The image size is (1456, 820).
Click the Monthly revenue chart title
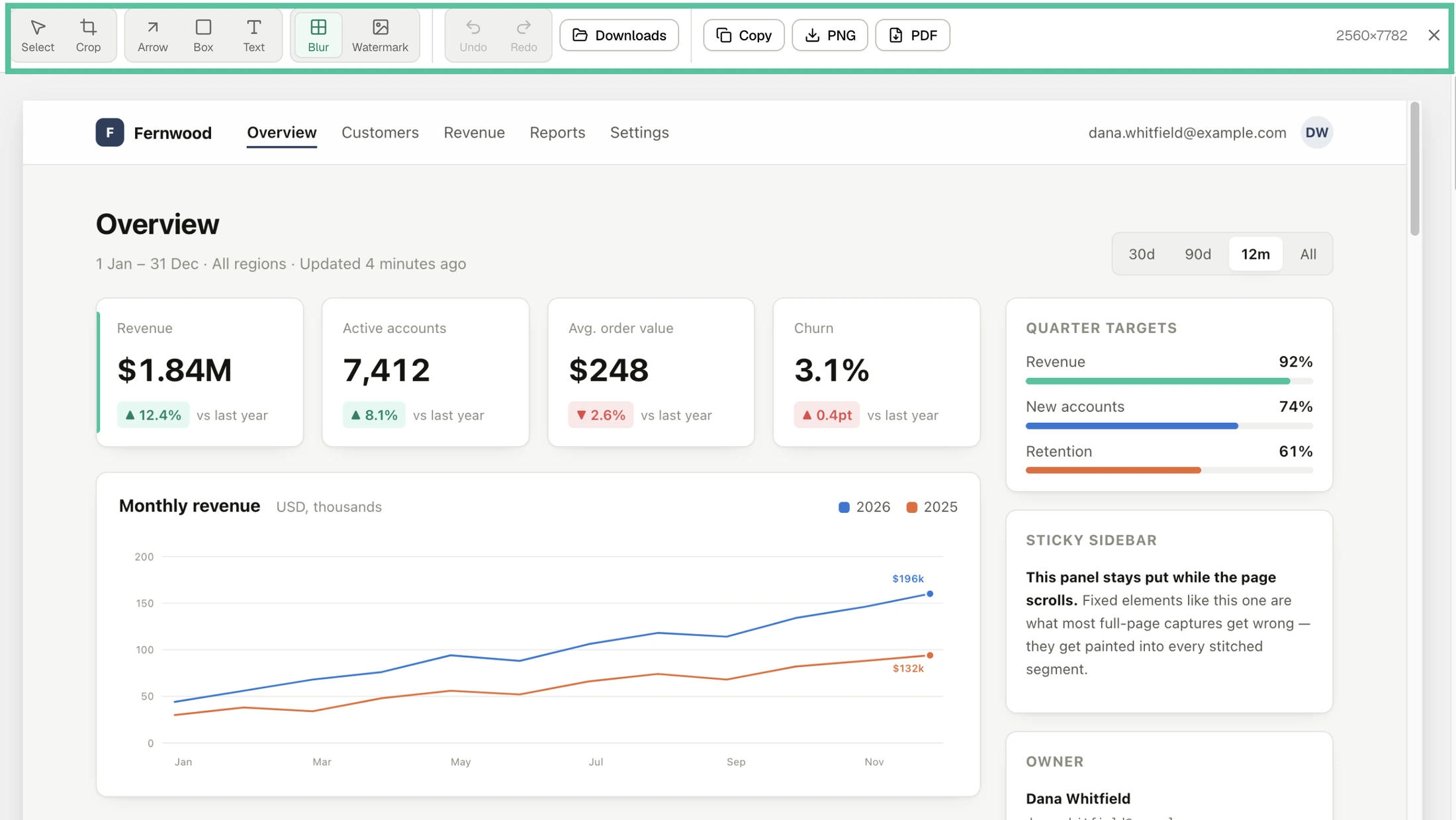pos(189,506)
